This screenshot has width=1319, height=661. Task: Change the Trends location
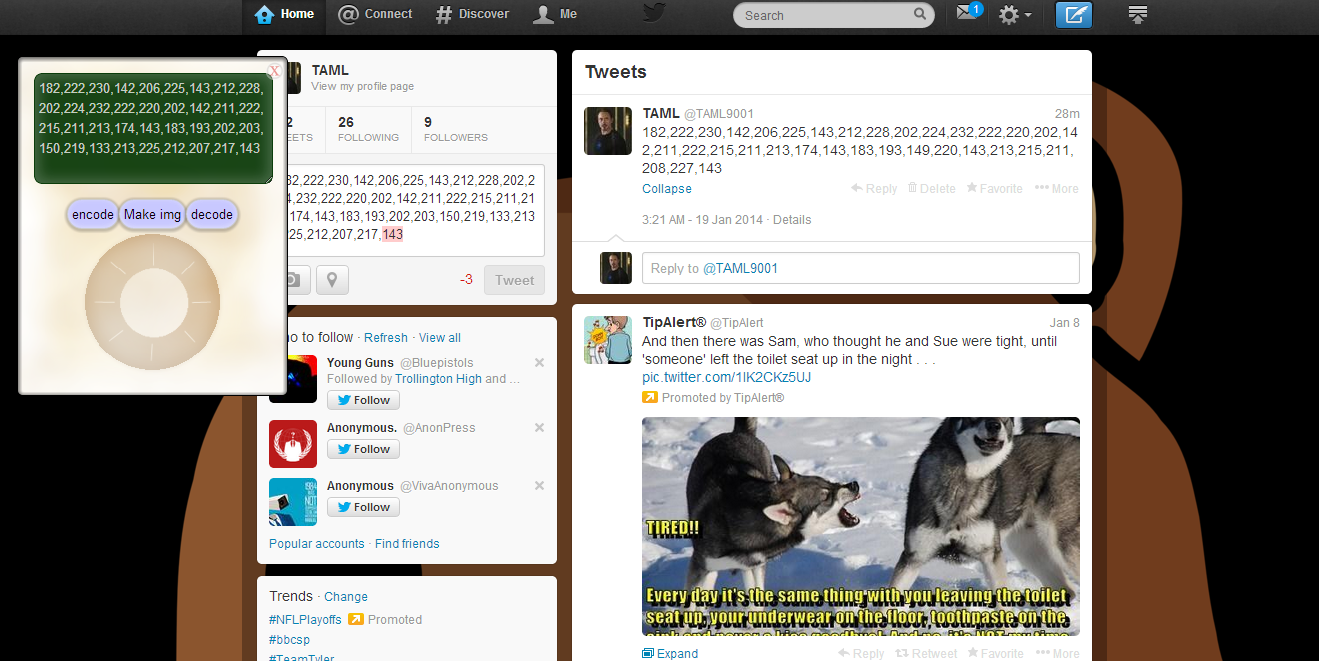click(346, 597)
